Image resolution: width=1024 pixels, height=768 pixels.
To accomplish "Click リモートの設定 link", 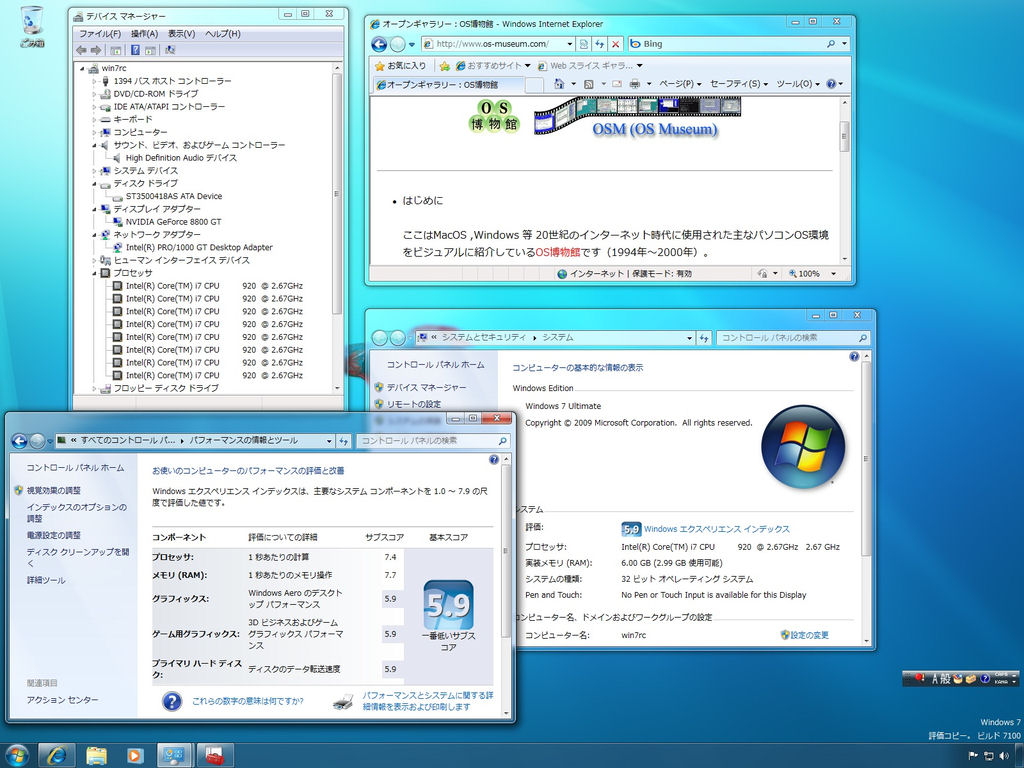I will tap(413, 404).
